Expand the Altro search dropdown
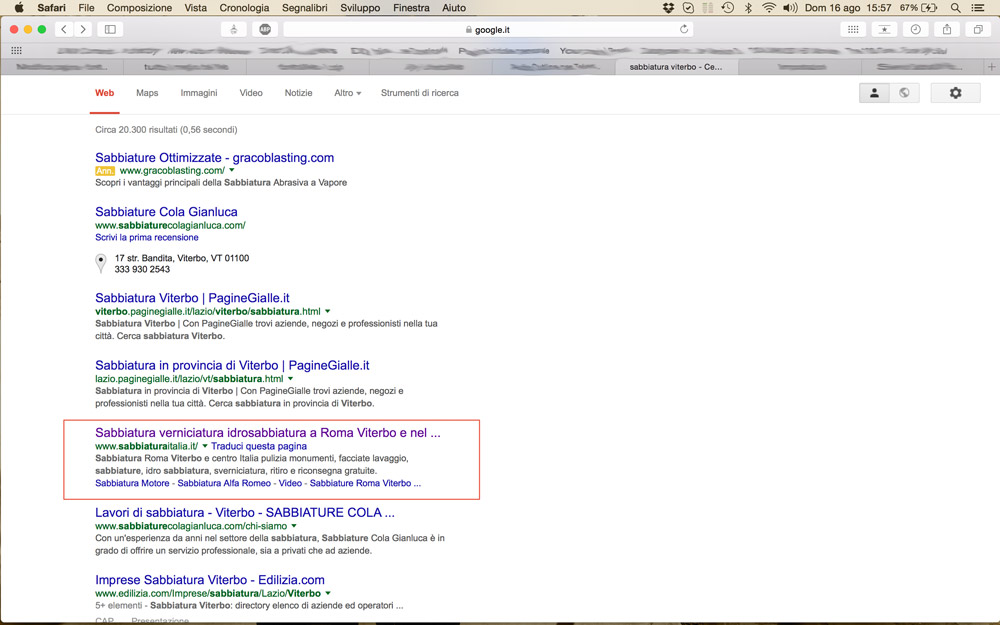Viewport: 1000px width, 625px height. click(348, 93)
